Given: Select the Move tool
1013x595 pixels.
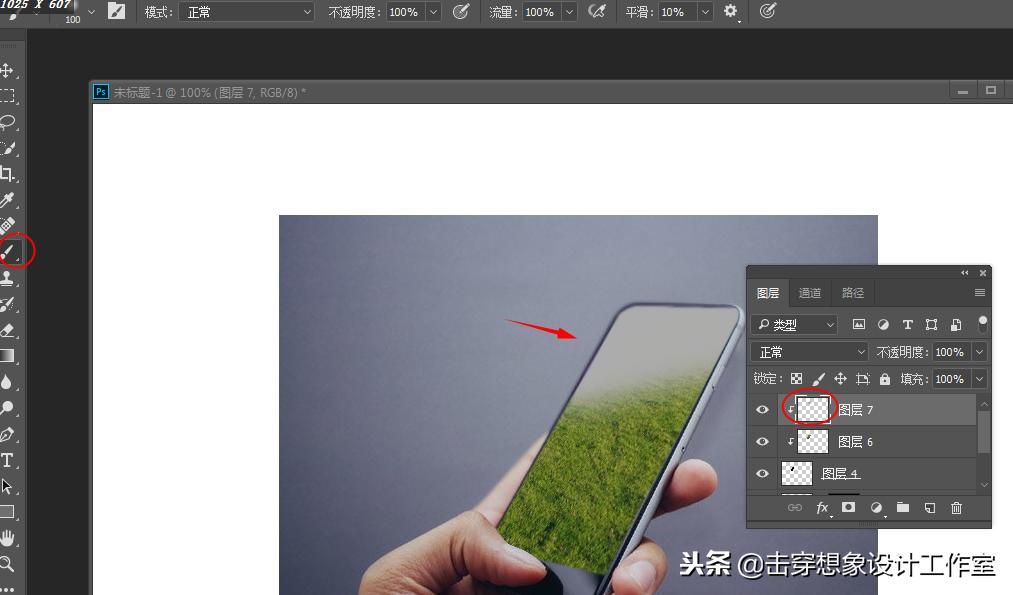Looking at the screenshot, I should click(x=10, y=71).
